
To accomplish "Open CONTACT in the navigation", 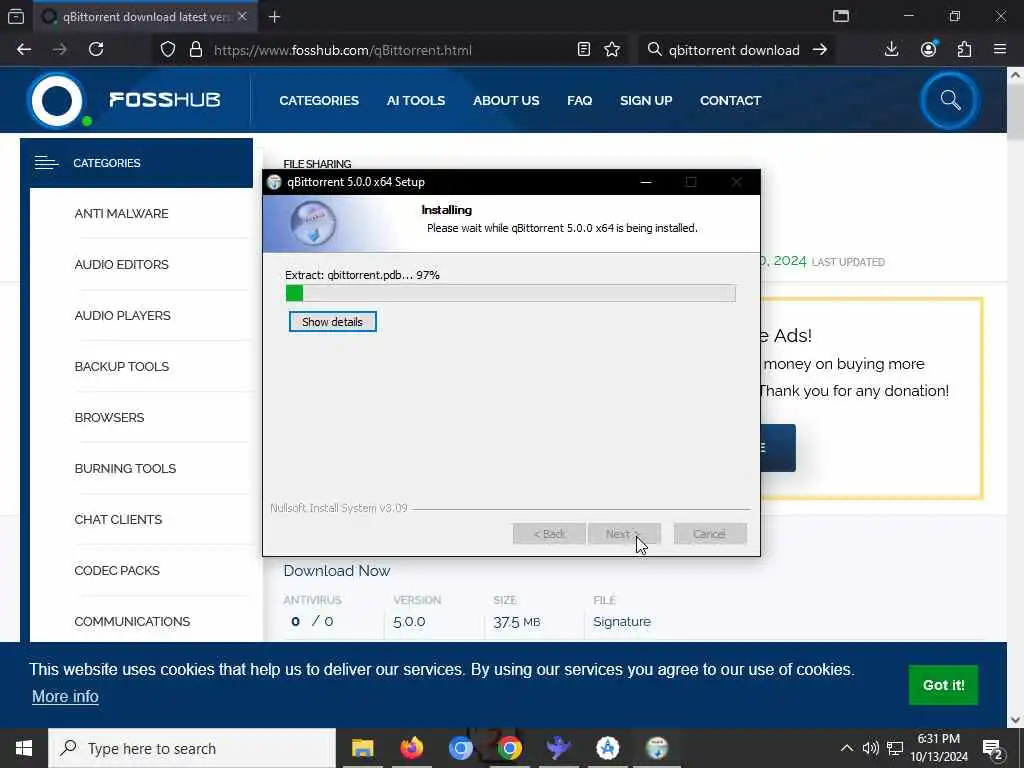I will click(x=730, y=101).
